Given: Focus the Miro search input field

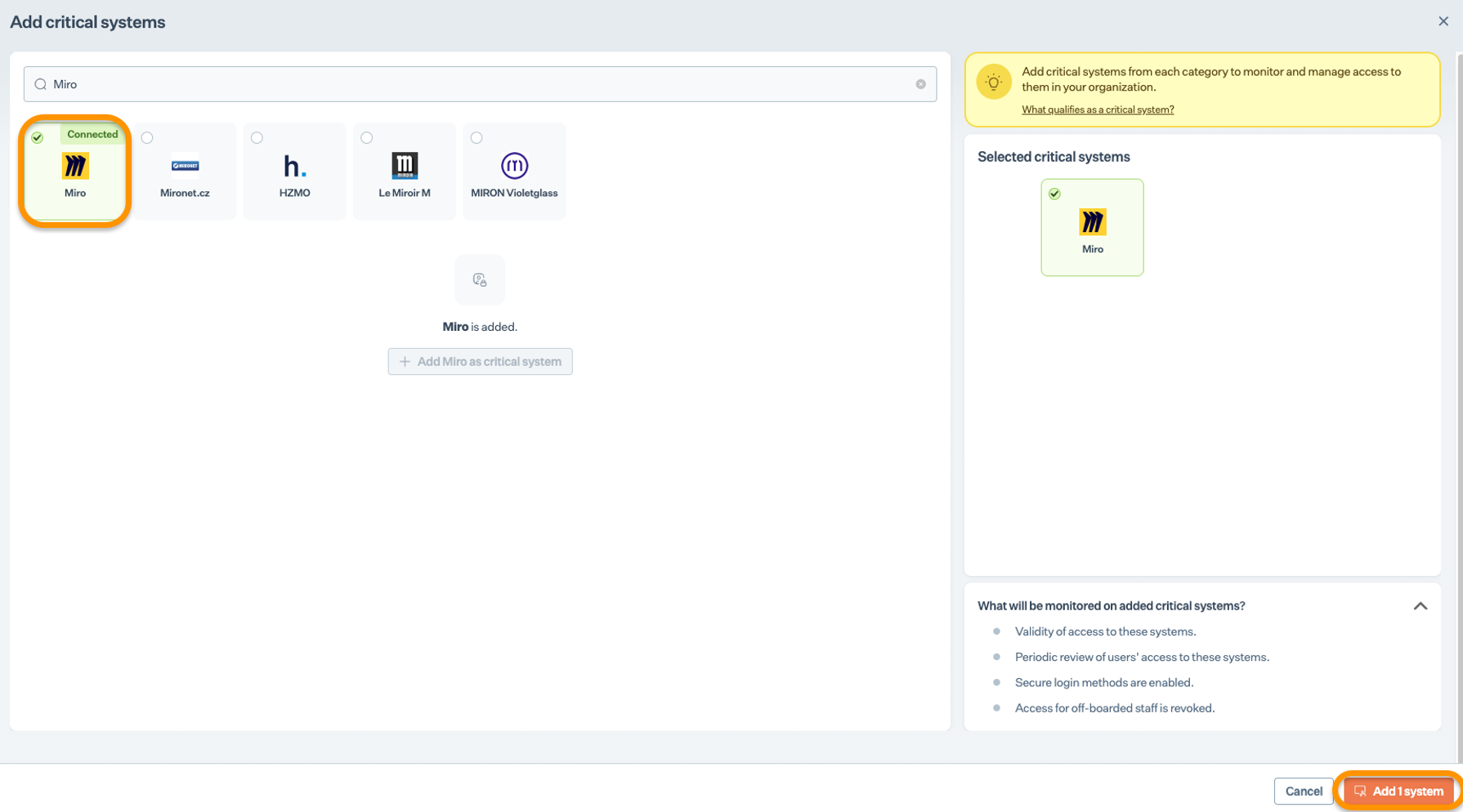Looking at the screenshot, I should [x=480, y=84].
